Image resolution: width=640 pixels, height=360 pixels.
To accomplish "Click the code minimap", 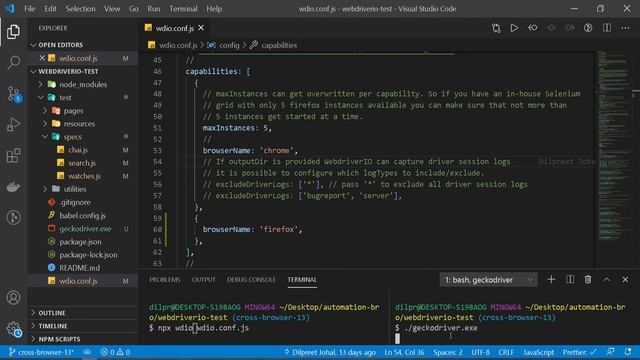I will click(x=614, y=147).
